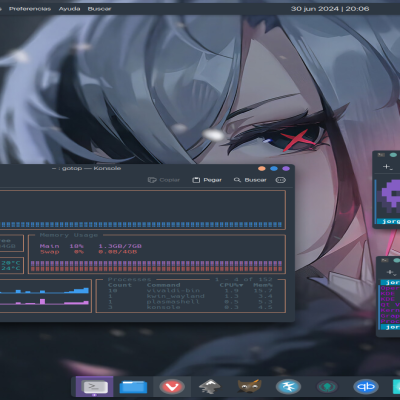Open the Buscar menu in the top bar
This screenshot has height=400, width=400.
[99, 9]
